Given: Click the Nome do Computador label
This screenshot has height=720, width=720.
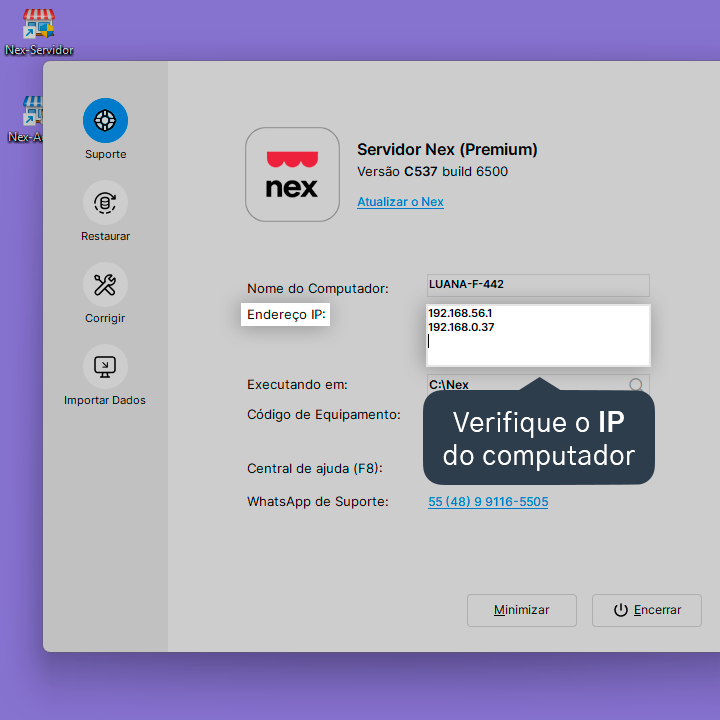Looking at the screenshot, I should [x=318, y=288].
